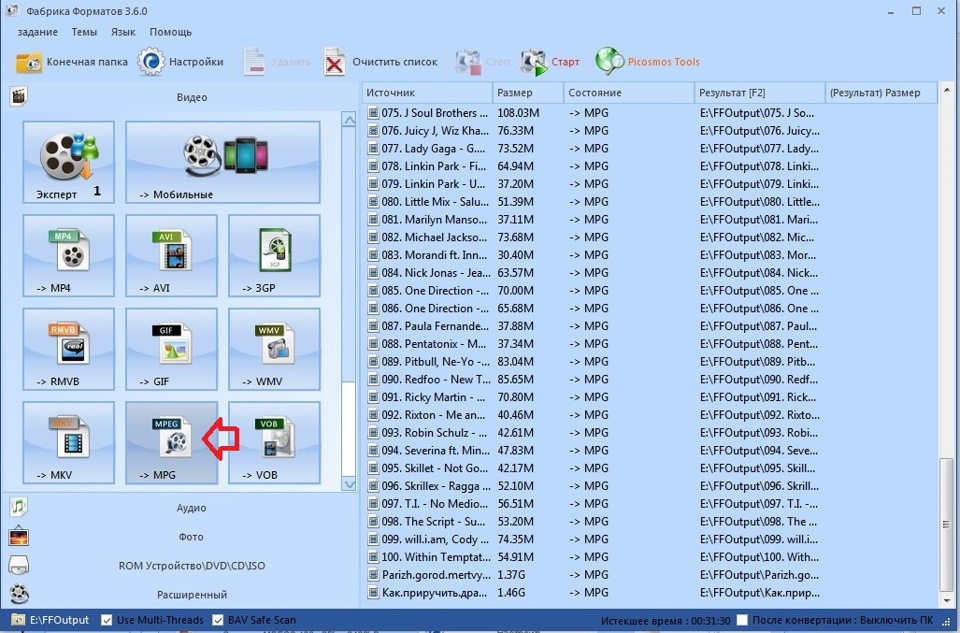960x633 pixels.
Task: Select row 088. Pentatonix
Action: pyautogui.click(x=649, y=343)
